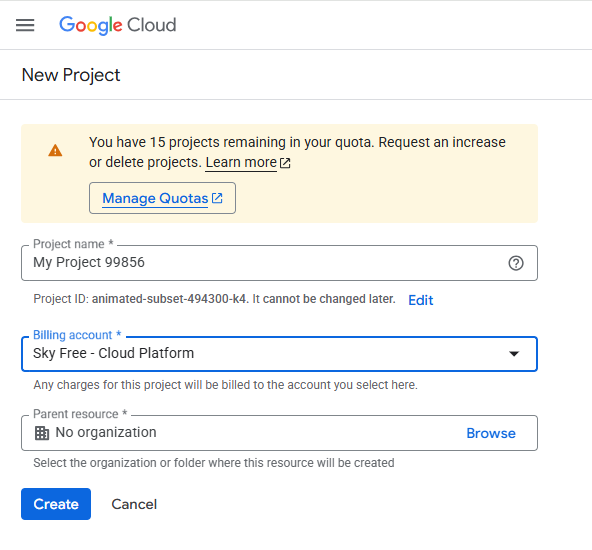Click the Google Cloud logo
Image resolution: width=592 pixels, height=550 pixels.
(x=117, y=25)
